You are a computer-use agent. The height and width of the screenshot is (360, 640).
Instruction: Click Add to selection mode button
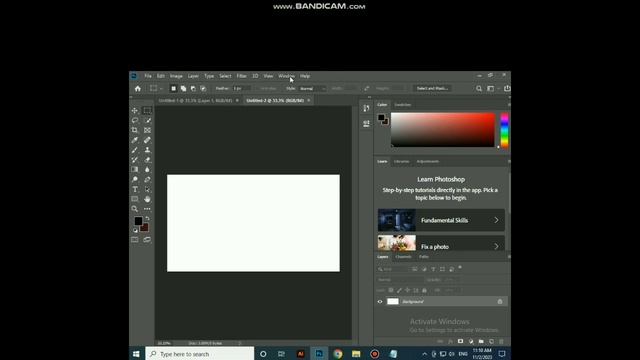[x=183, y=89]
